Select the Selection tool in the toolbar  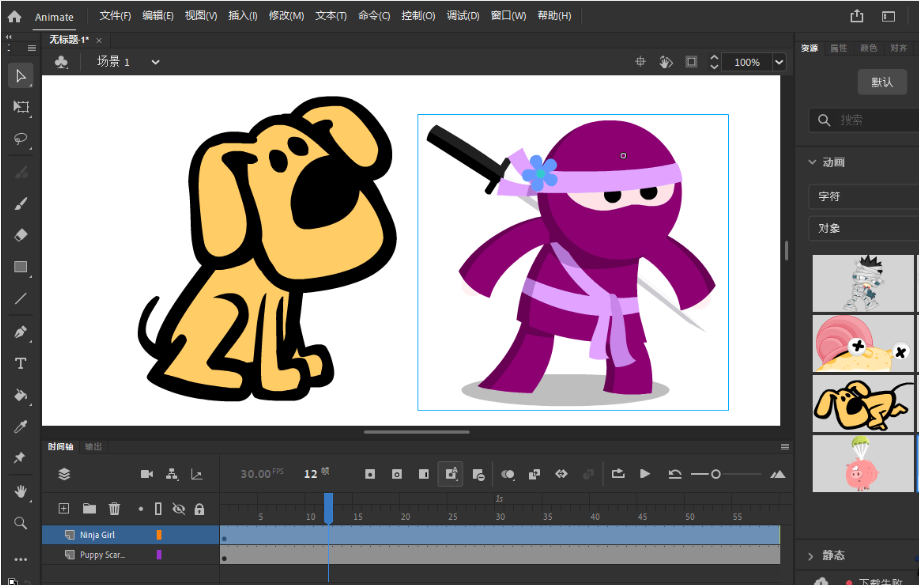coord(20,75)
